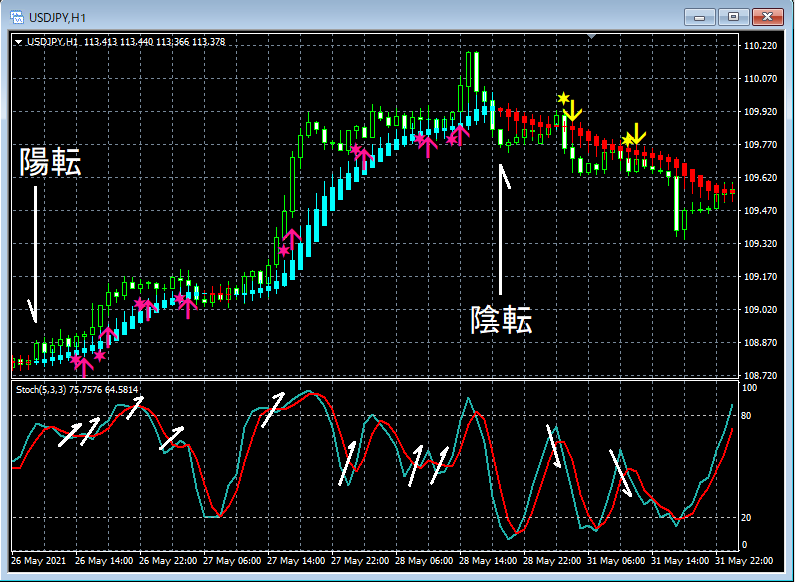
Task: Click the 28 May 14:00 time label
Action: click(x=488, y=561)
